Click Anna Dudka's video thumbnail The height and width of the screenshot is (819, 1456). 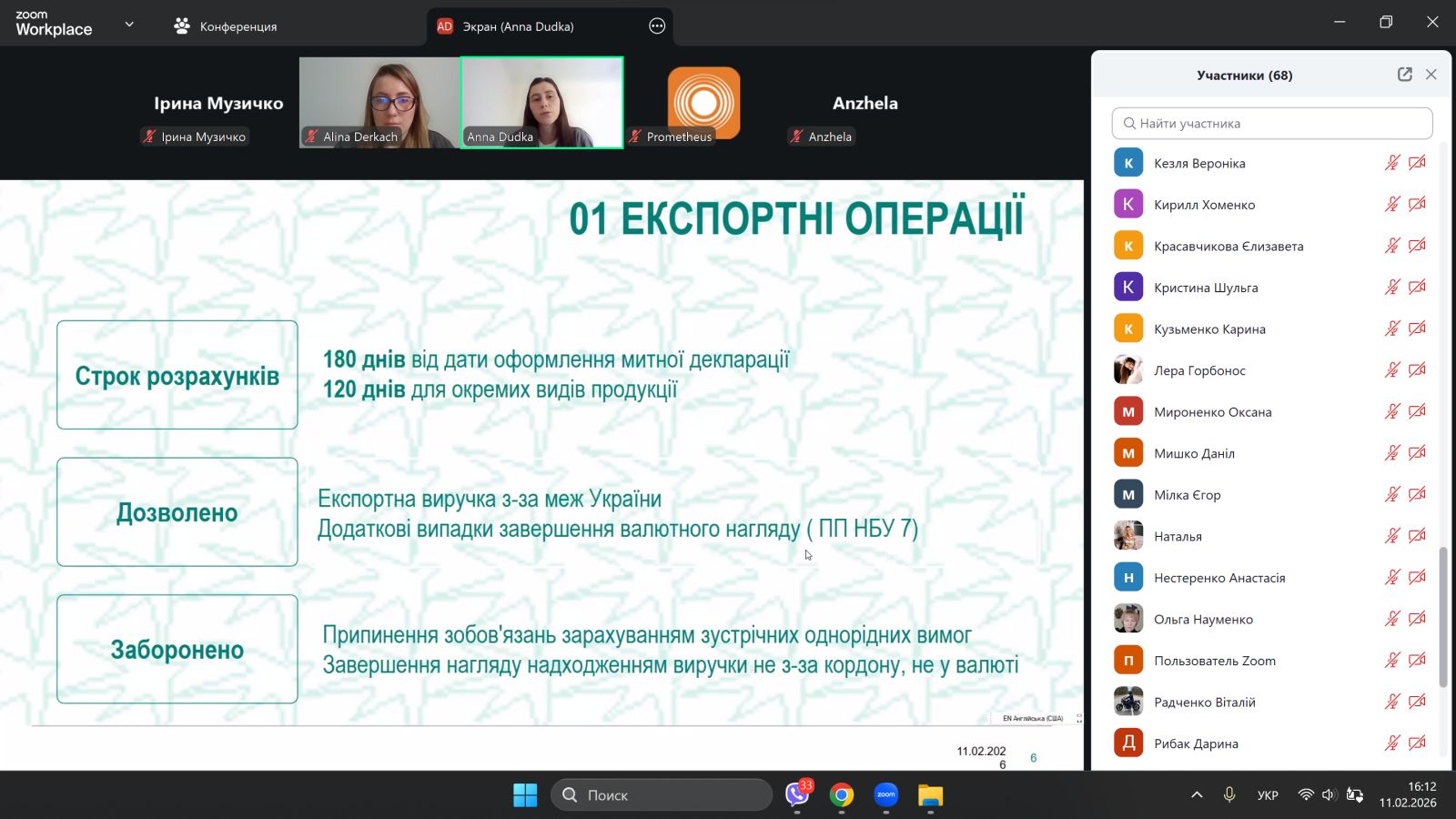coord(541,102)
